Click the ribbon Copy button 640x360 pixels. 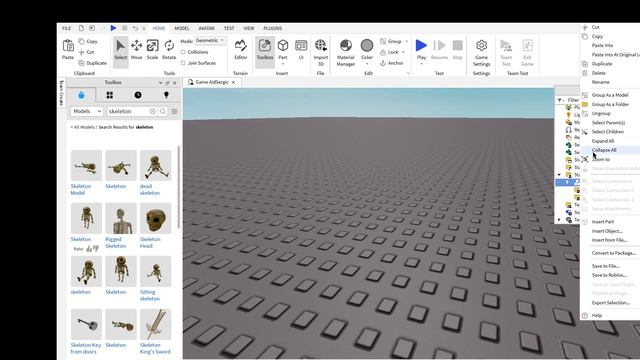coord(88,41)
